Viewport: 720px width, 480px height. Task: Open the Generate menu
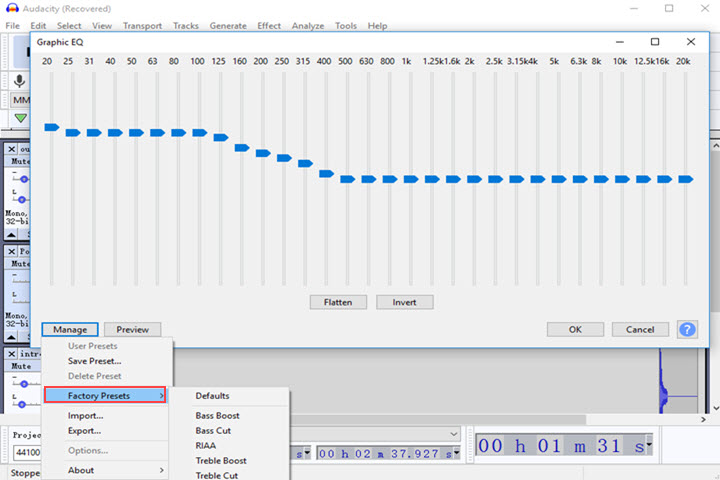click(x=228, y=26)
